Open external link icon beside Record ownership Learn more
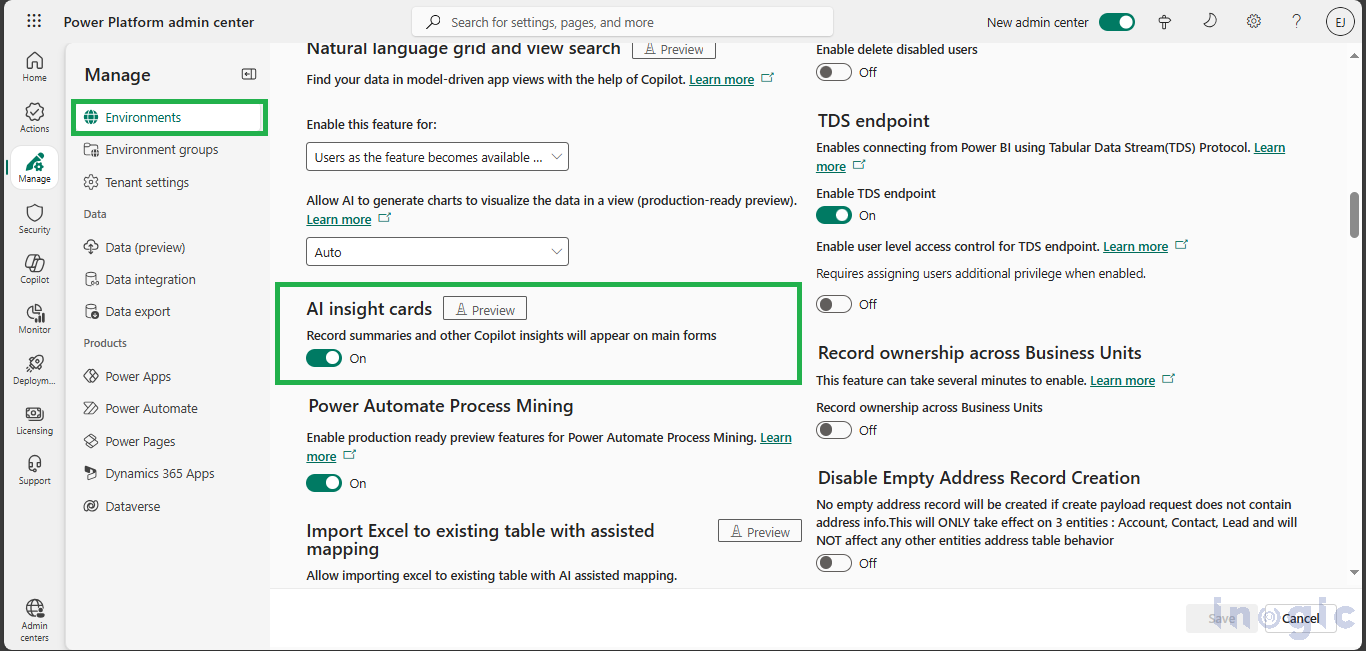This screenshot has height=651, width=1366. (1168, 379)
